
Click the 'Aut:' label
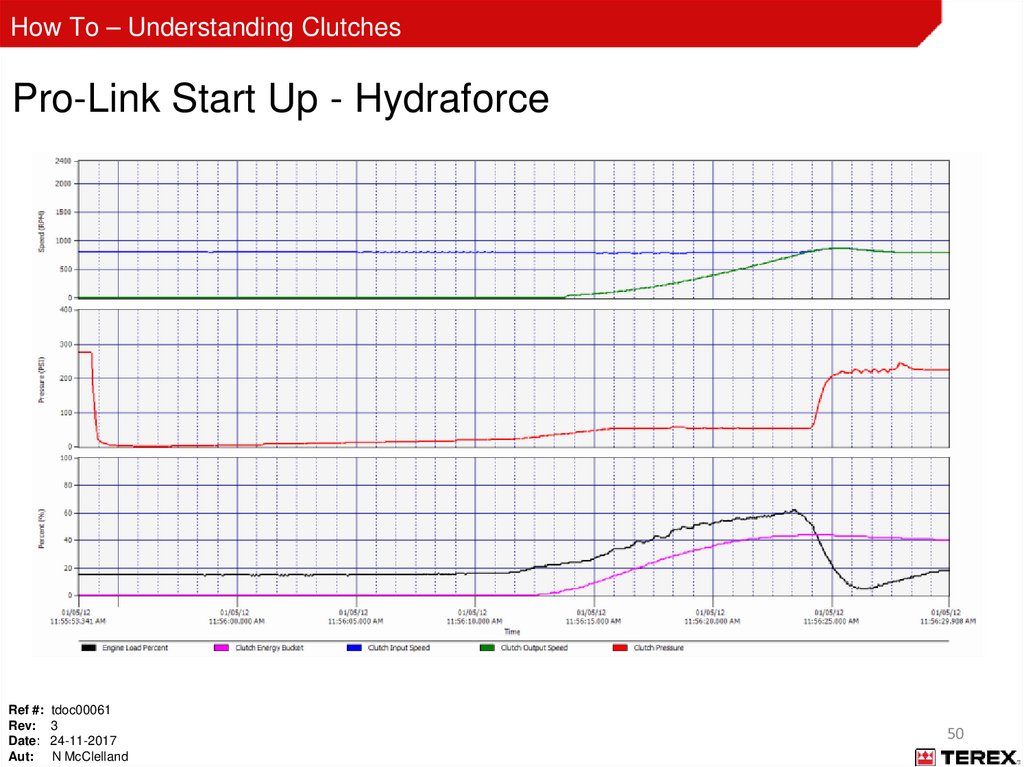coord(22,757)
